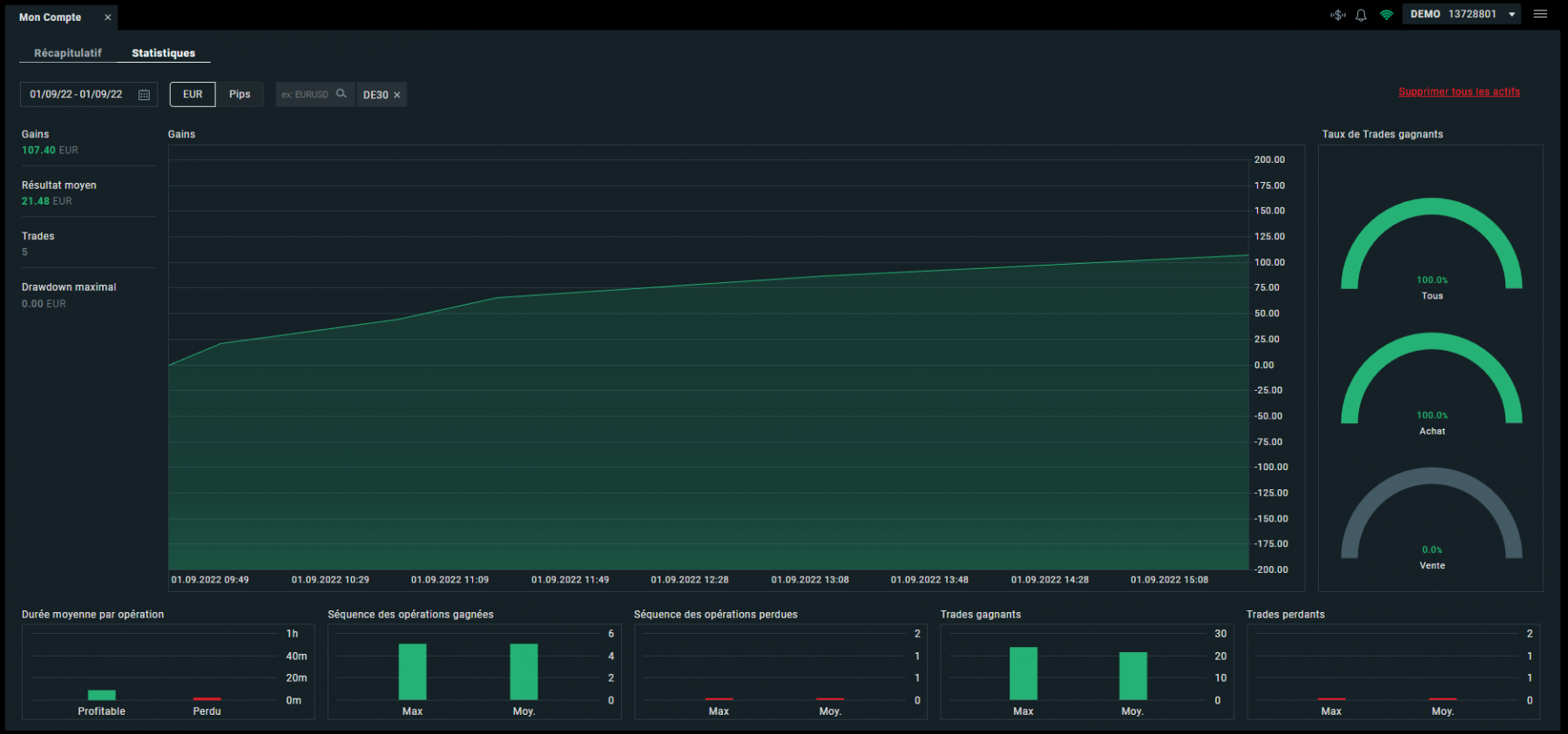1568x734 pixels.
Task: Remove the DE30 asset filter
Action: click(x=397, y=95)
